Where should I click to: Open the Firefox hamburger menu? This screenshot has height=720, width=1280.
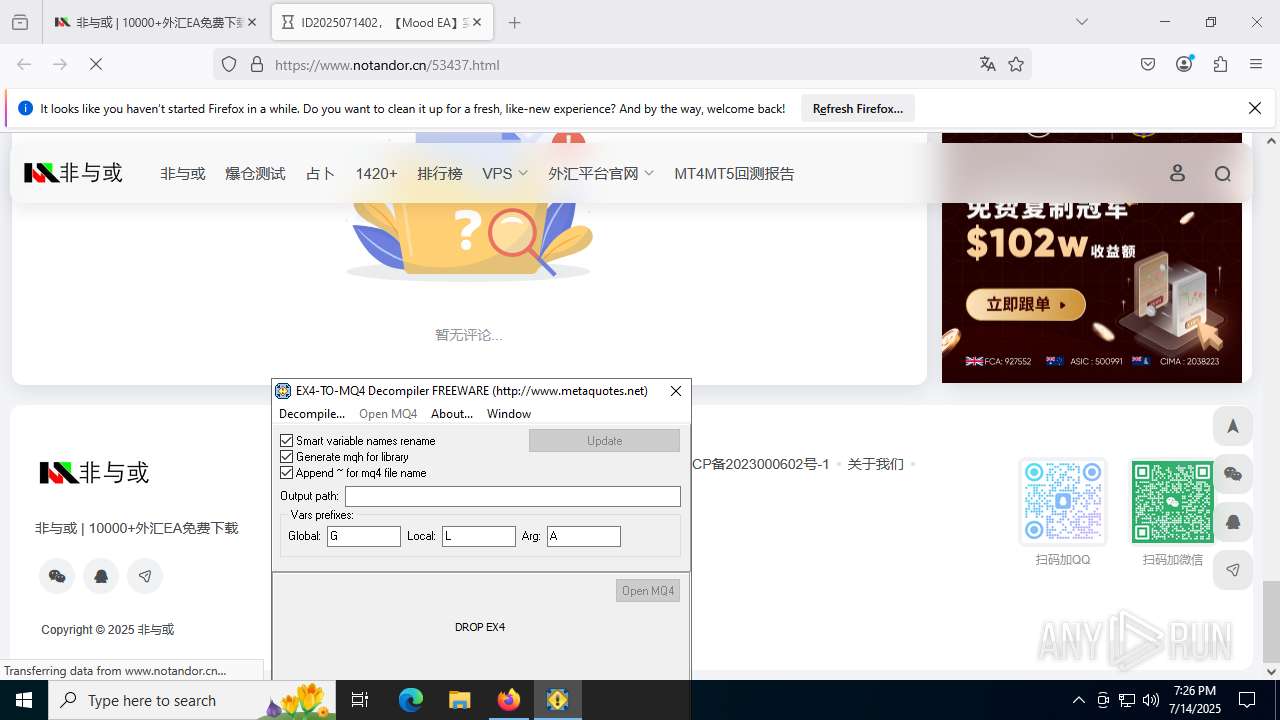[1256, 64]
